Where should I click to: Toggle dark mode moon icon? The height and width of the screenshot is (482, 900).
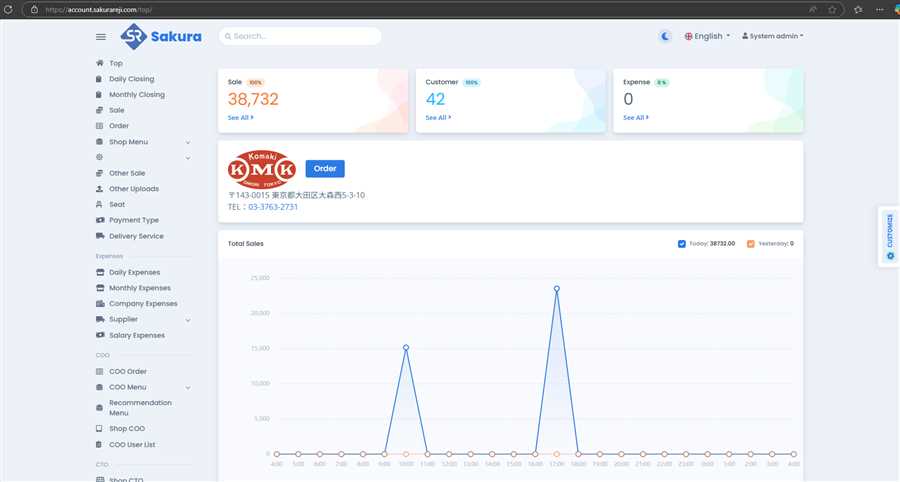pos(665,36)
